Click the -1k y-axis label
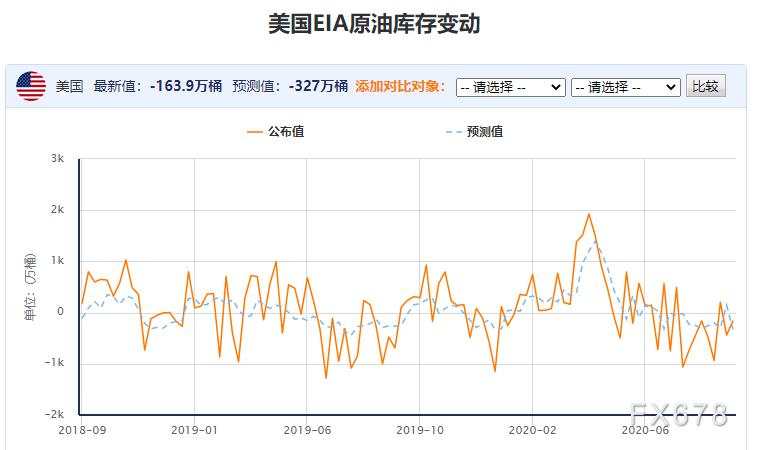Viewport: 758px width, 450px height. [54, 363]
